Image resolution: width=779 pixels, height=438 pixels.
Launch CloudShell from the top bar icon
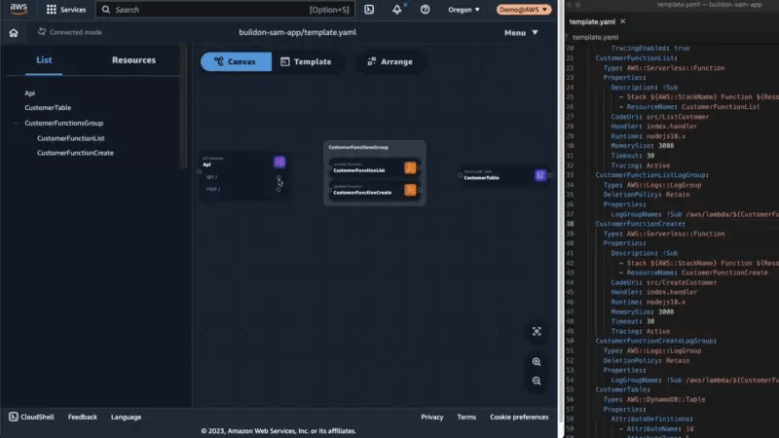(369, 9)
